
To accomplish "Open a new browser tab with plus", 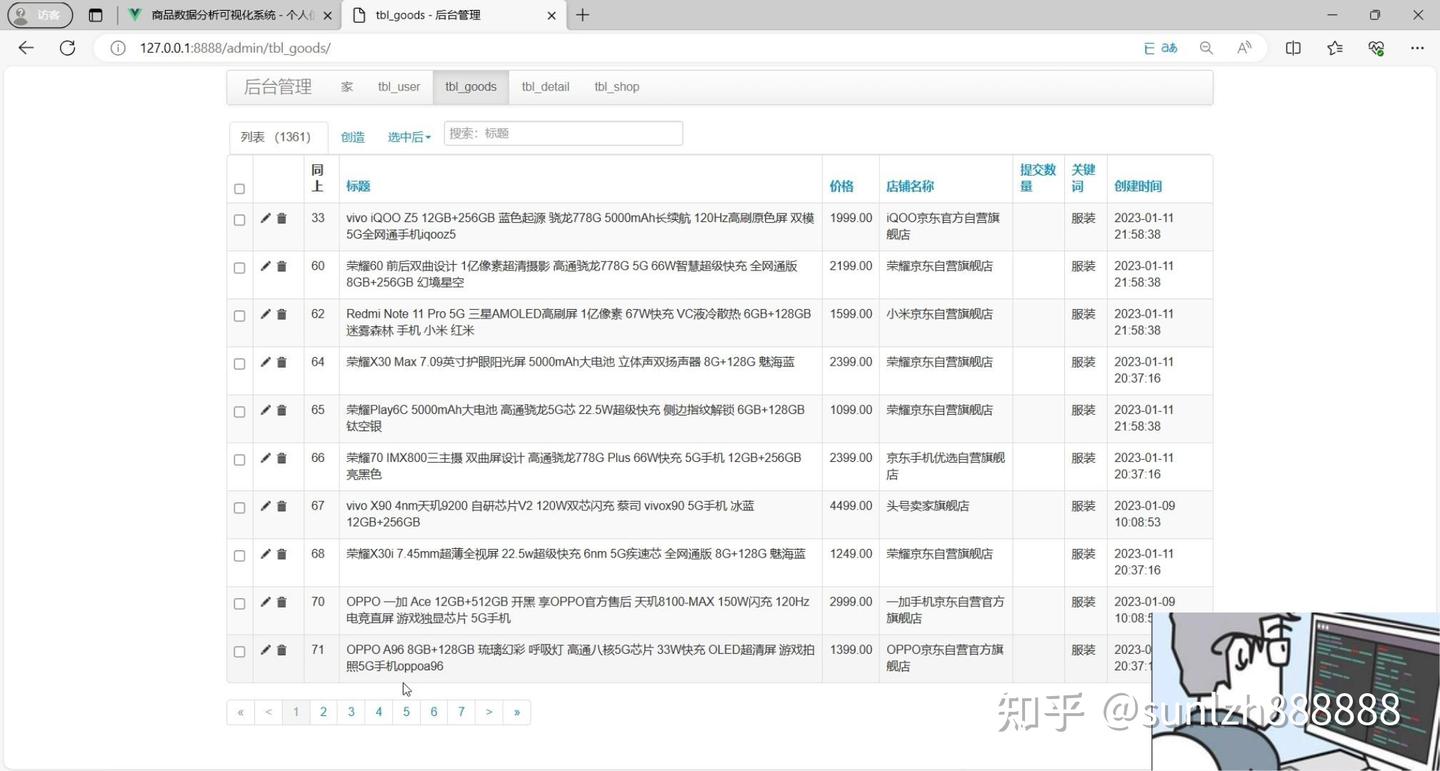I will tap(583, 15).
